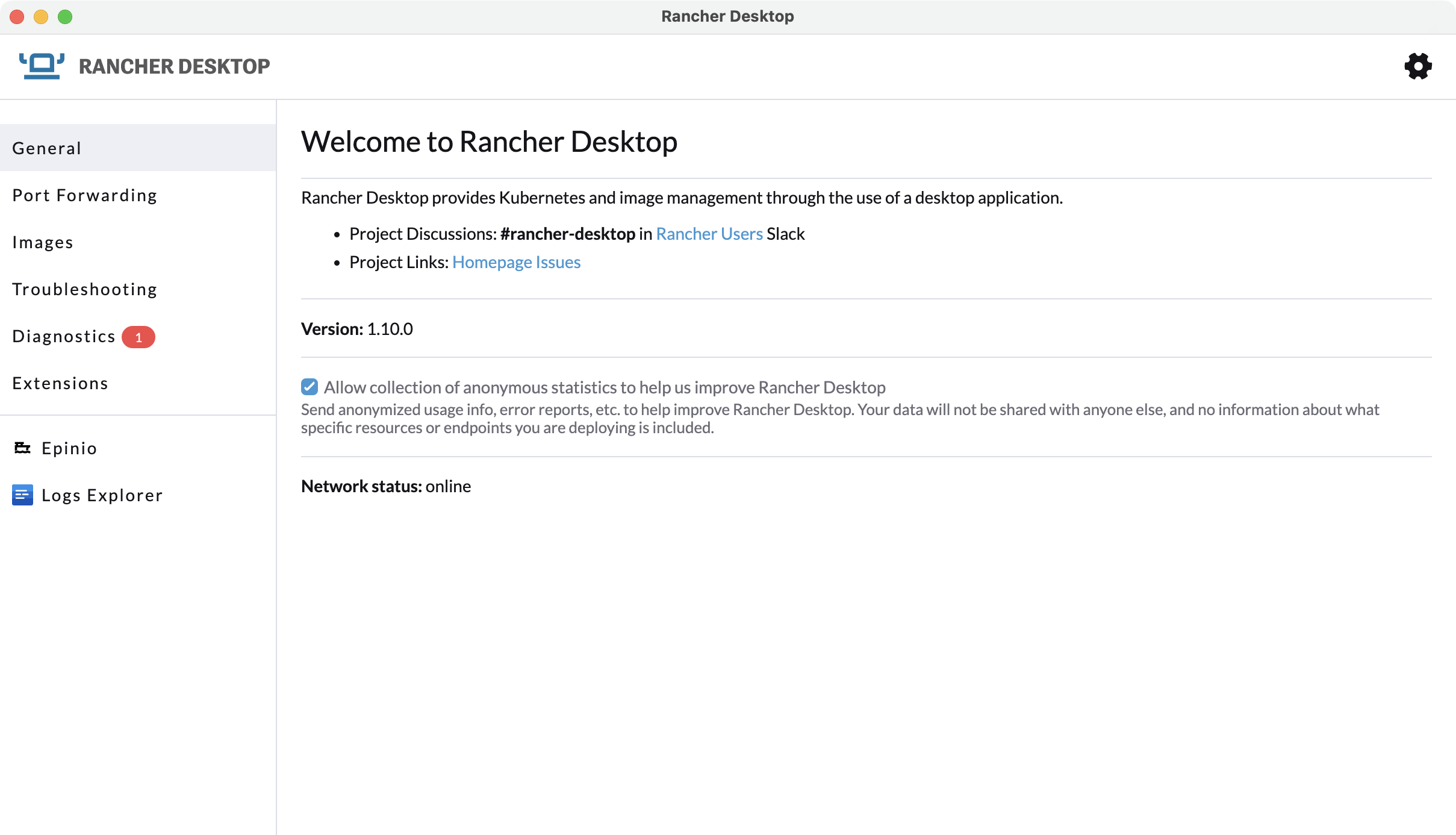Select the General tab in the sidebar
Image resolution: width=1456 pixels, height=835 pixels.
tap(47, 148)
